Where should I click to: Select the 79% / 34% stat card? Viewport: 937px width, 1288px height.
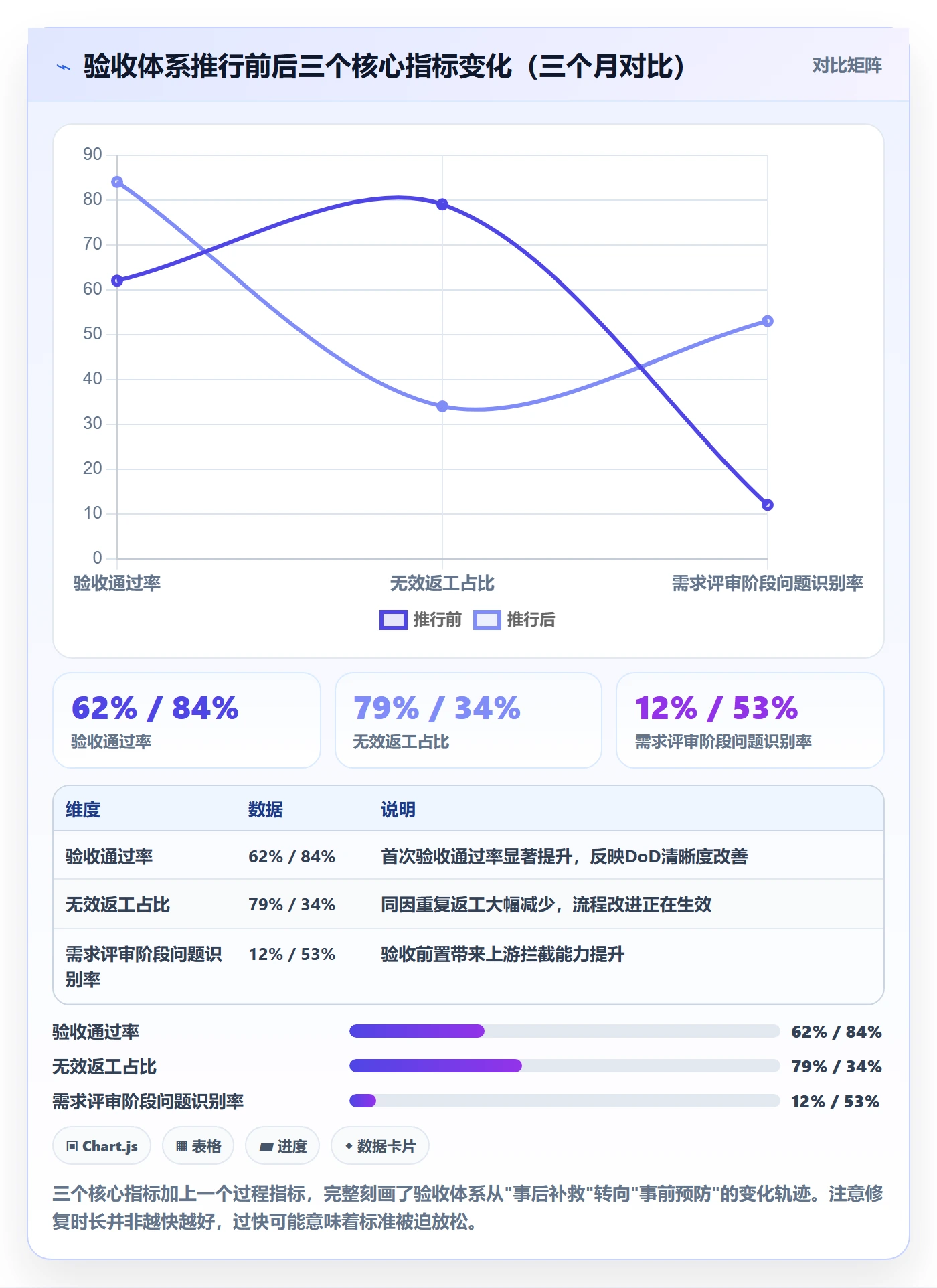point(468,720)
